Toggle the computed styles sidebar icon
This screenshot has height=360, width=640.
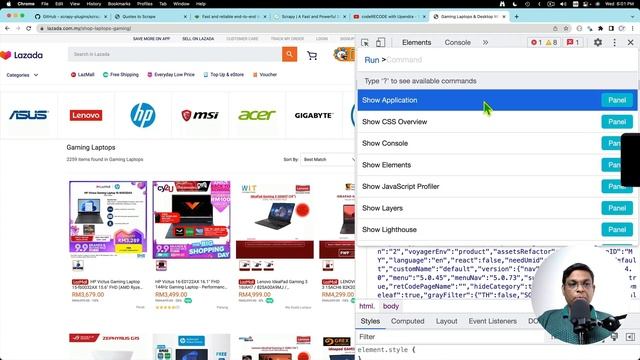point(630,337)
